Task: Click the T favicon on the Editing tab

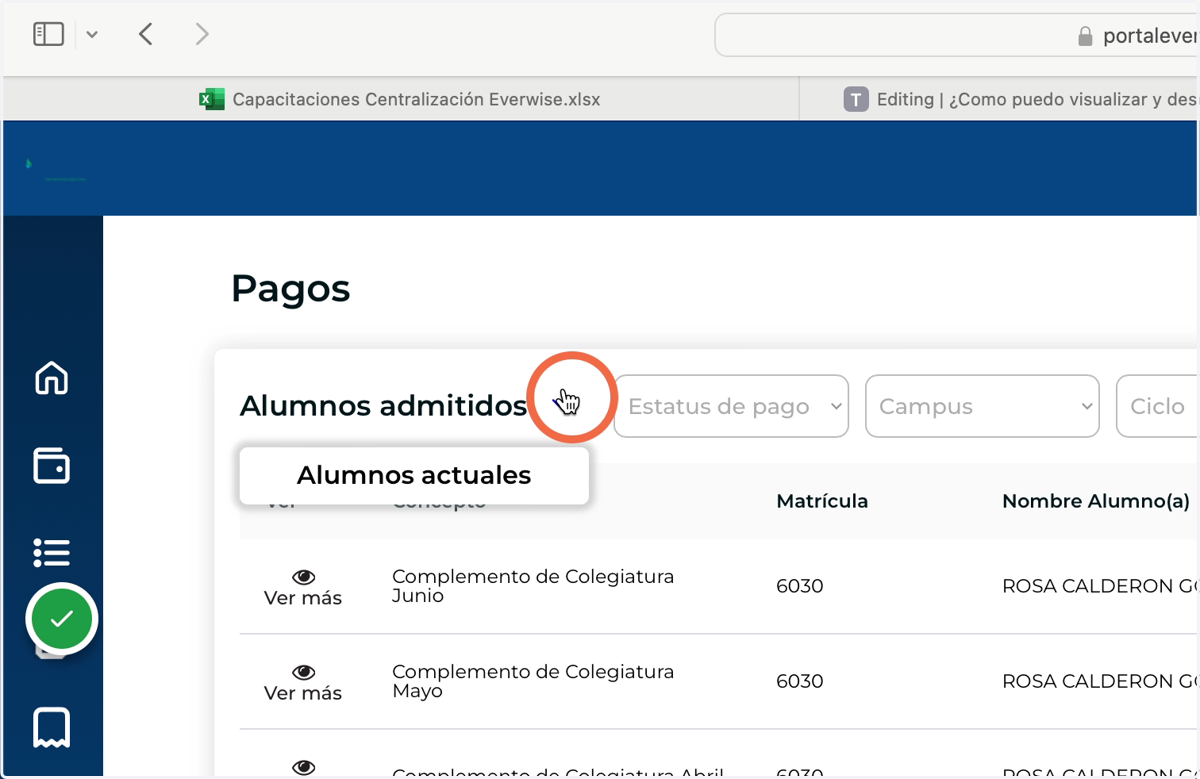Action: 856,99
